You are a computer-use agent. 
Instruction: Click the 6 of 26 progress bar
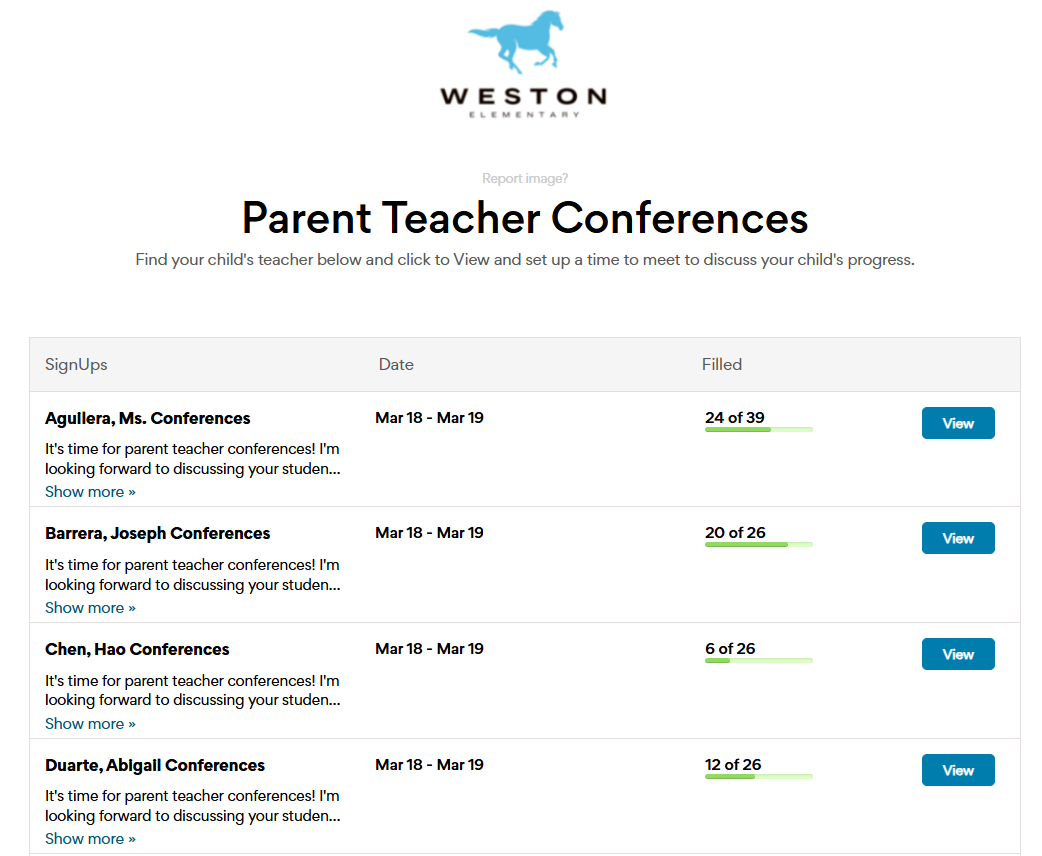pos(759,661)
